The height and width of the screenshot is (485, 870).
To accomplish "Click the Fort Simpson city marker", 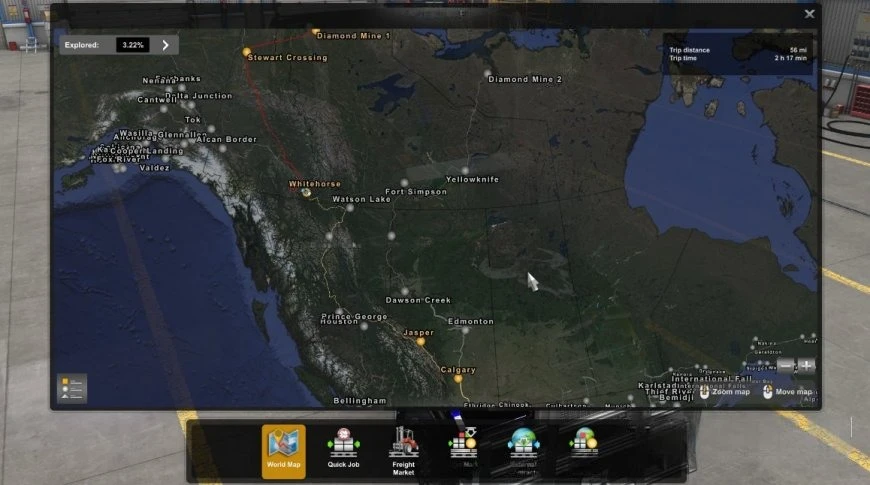I will coord(404,183).
